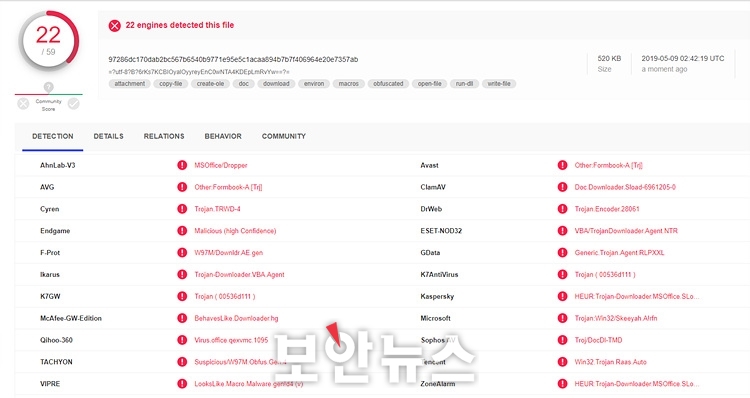
Task: Switch to the DETAILS tab
Action: point(109,136)
